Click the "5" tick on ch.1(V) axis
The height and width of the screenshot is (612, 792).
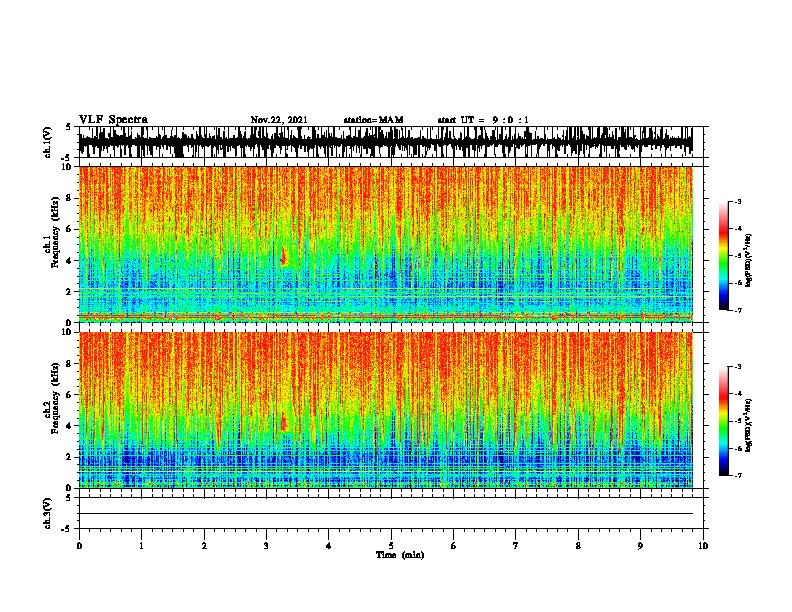coord(70,127)
